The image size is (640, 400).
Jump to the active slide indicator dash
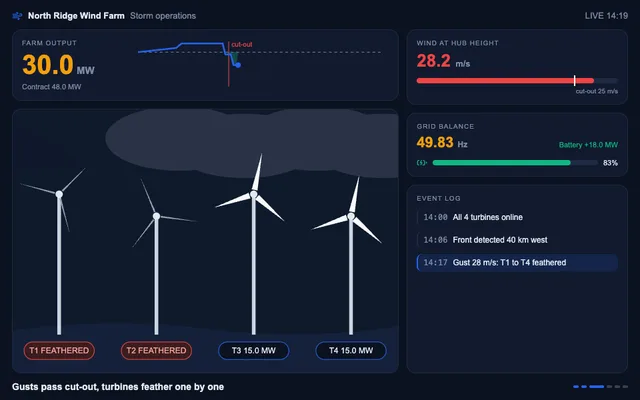pyautogui.click(x=596, y=387)
